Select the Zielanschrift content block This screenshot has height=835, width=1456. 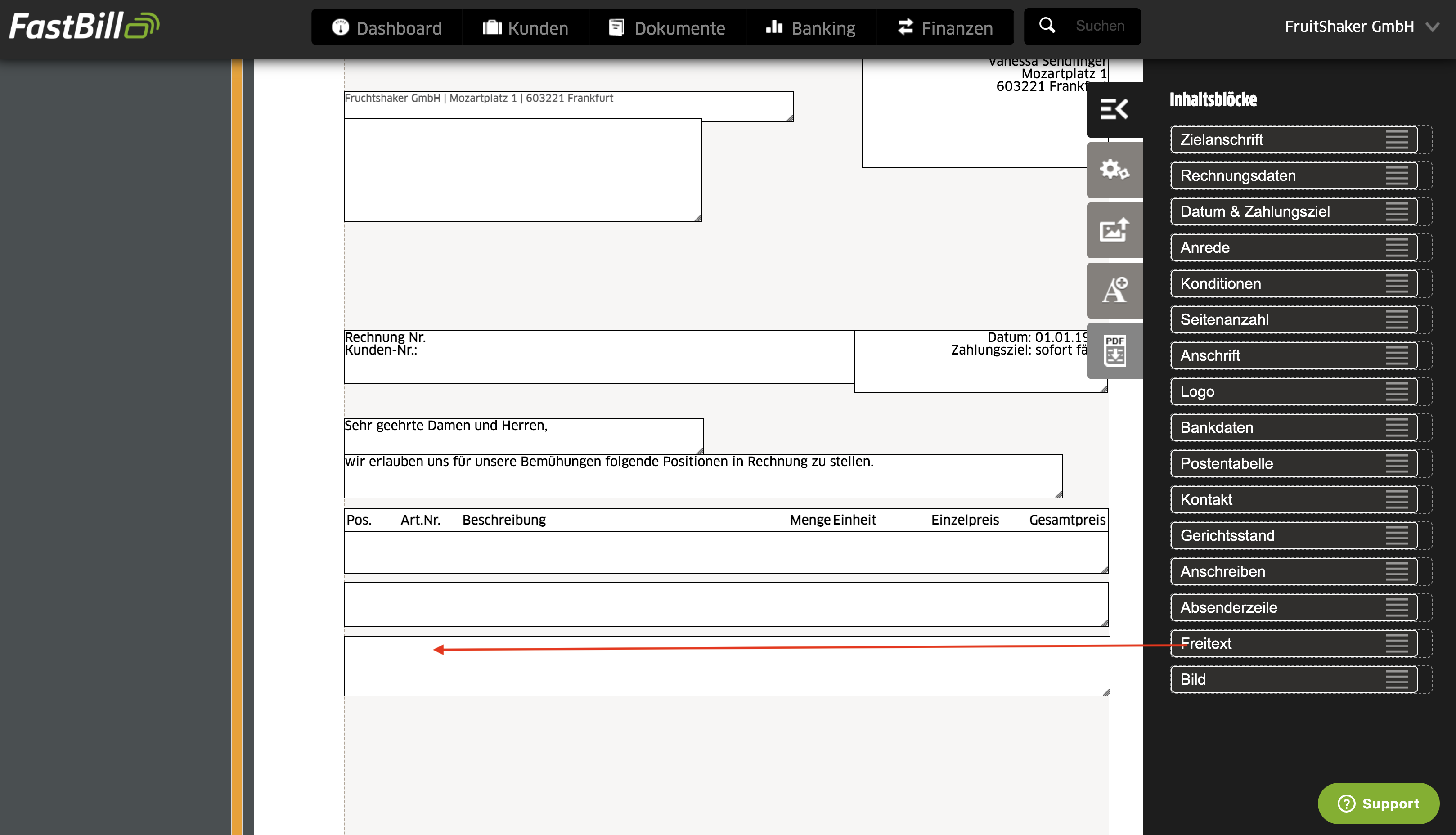coord(1294,139)
